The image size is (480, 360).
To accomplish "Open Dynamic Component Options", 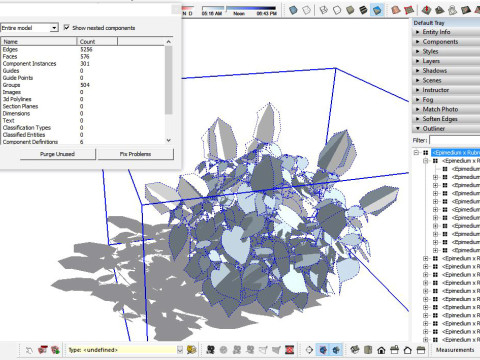I will 43,350.
